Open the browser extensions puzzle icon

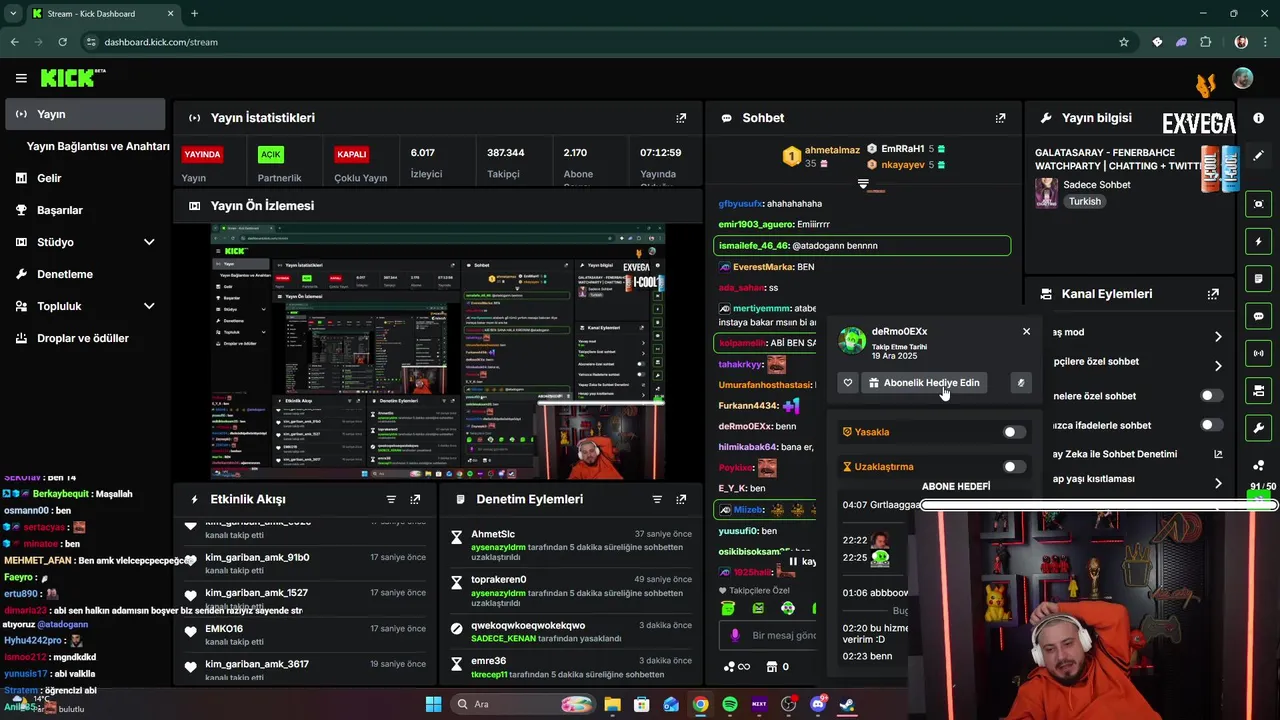tap(1205, 42)
